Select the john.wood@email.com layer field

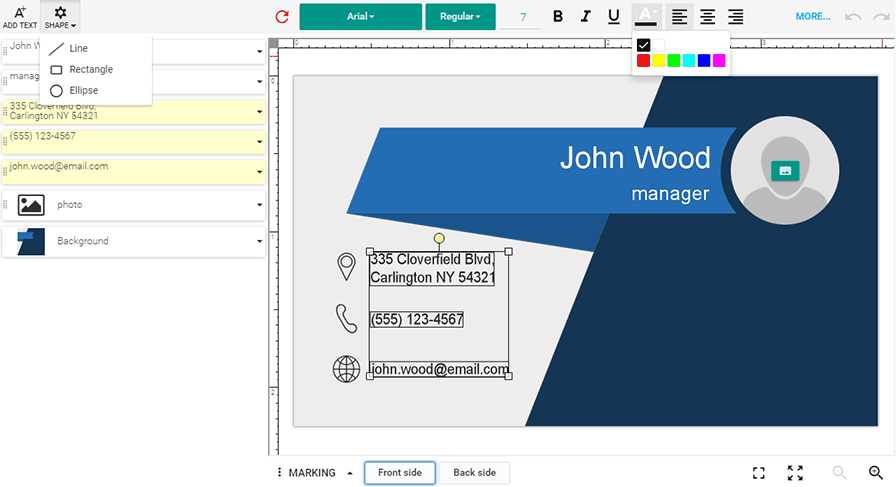(133, 171)
